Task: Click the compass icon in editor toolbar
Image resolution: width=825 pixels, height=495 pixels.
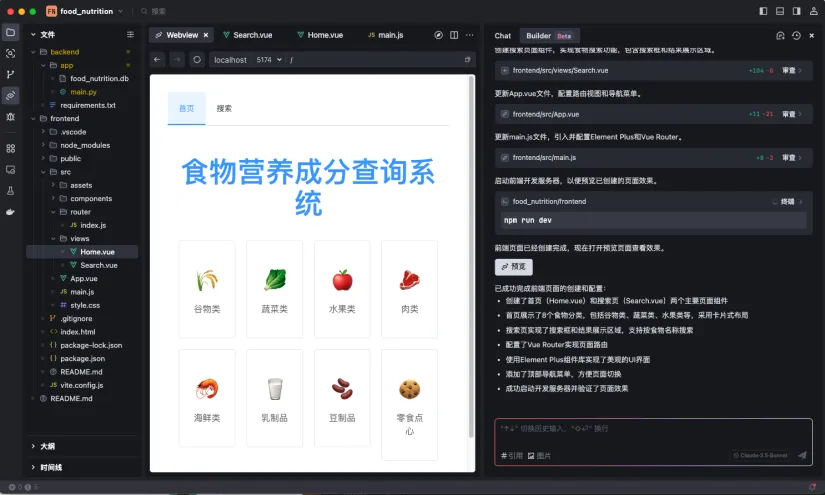Action: pyautogui.click(x=438, y=35)
